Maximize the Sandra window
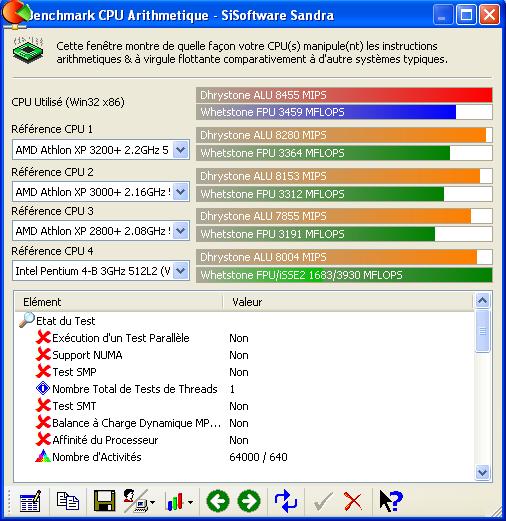This screenshot has height=521, width=506. tap(466, 15)
